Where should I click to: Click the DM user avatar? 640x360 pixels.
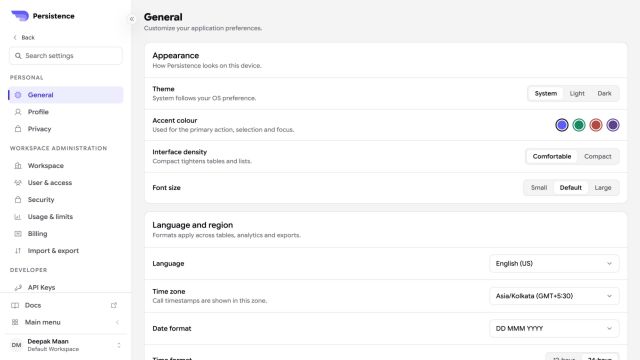16,345
